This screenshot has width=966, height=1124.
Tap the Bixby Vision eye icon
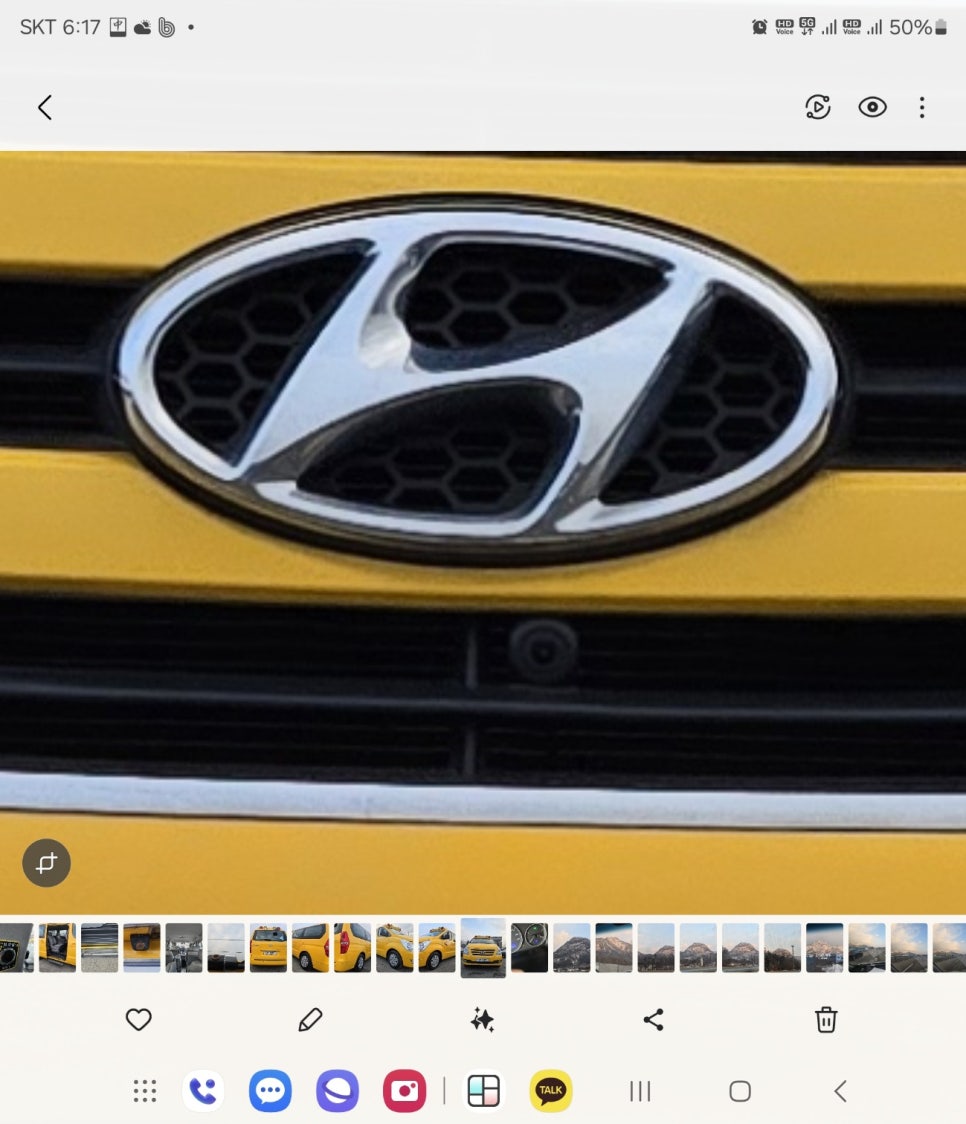[x=872, y=108]
